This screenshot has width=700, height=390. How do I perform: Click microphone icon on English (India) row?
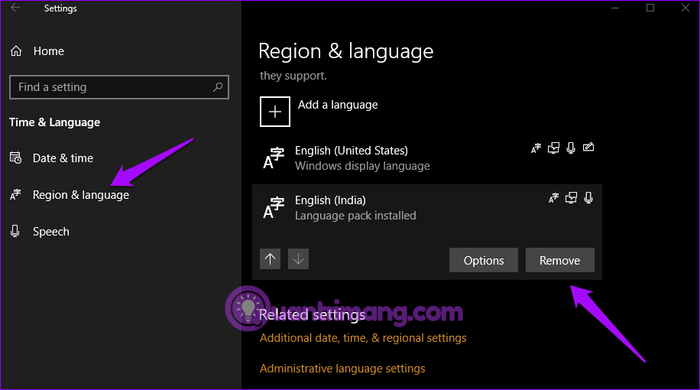click(588, 198)
